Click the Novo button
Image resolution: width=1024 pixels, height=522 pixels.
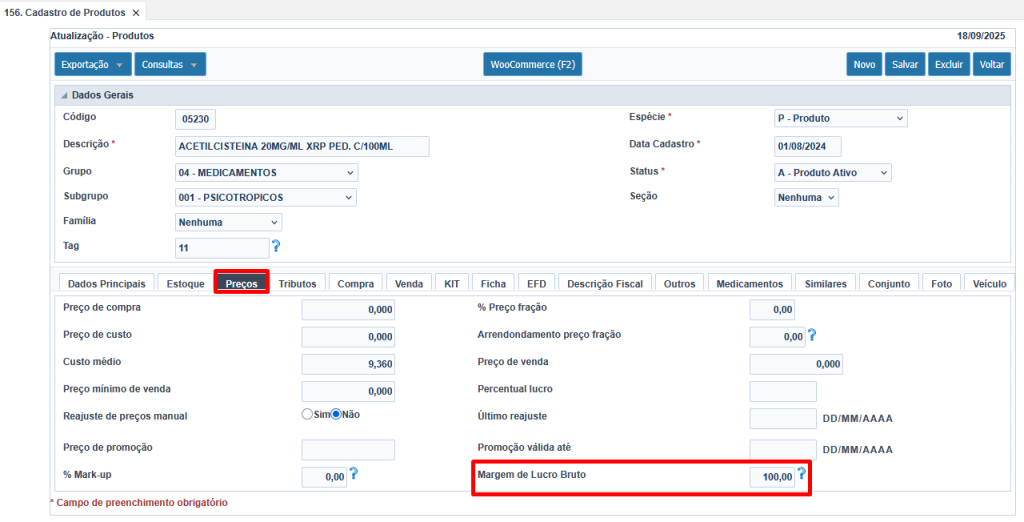click(x=864, y=65)
